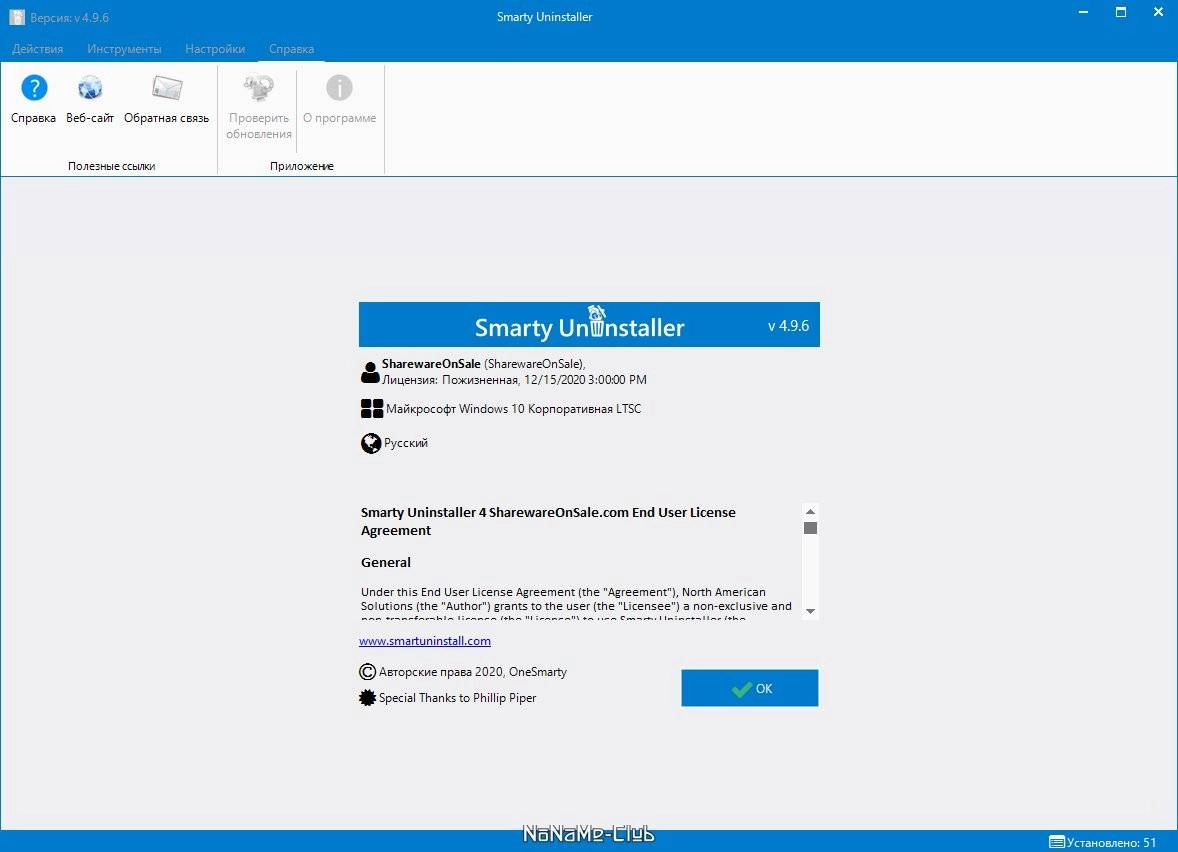Viewport: 1178px width, 852px height.
Task: Click the Проверить обновления icon
Action: tap(258, 88)
